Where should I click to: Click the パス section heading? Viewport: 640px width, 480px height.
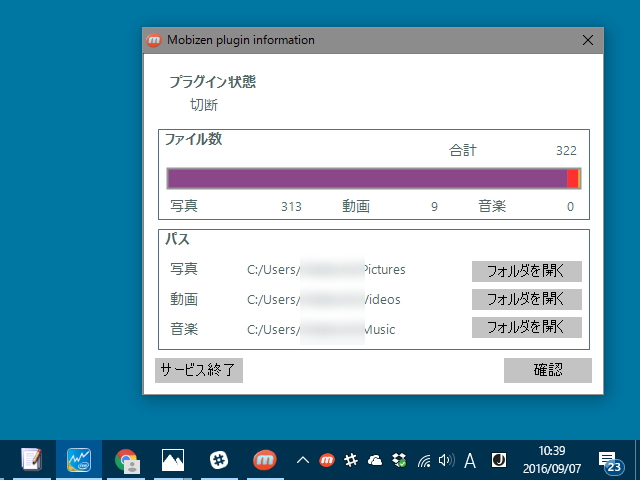click(178, 239)
